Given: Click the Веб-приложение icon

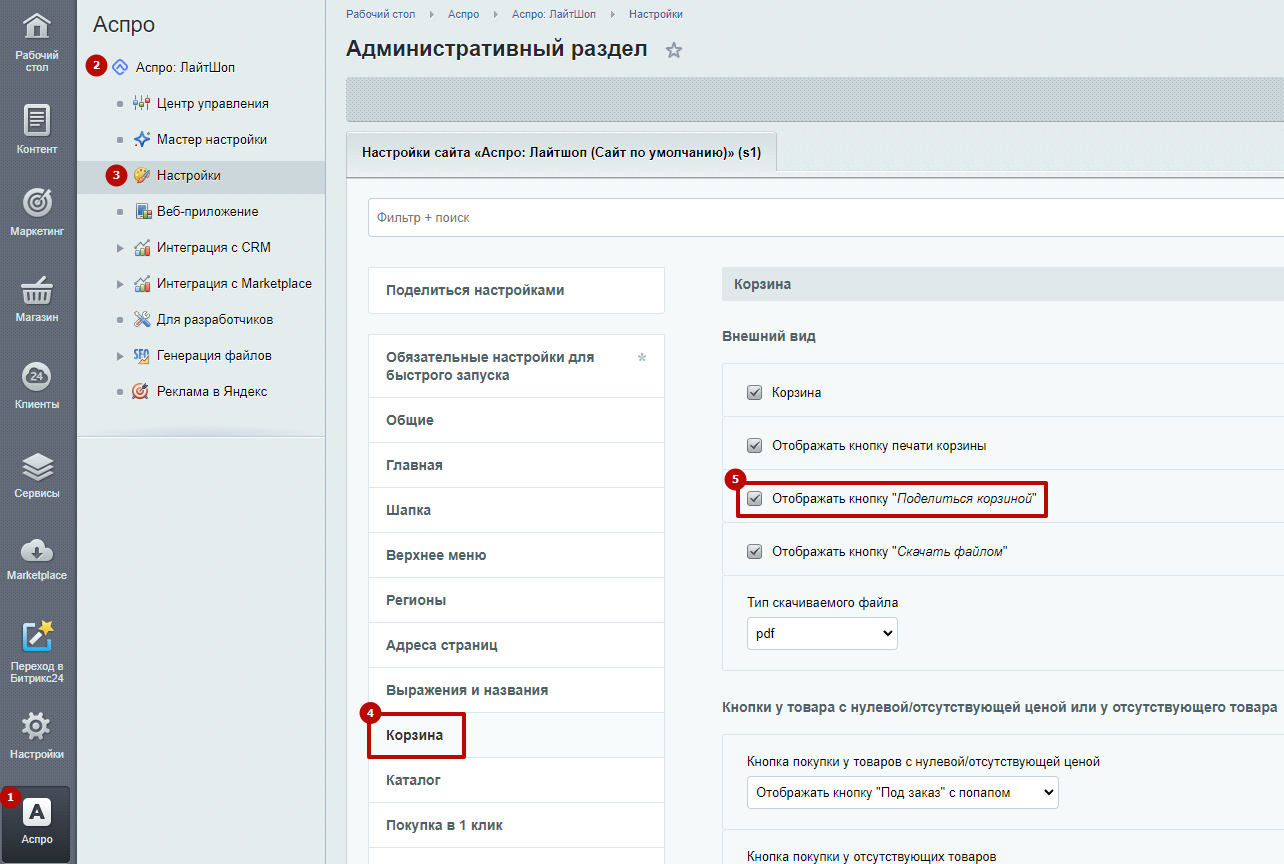Looking at the screenshot, I should point(141,212).
